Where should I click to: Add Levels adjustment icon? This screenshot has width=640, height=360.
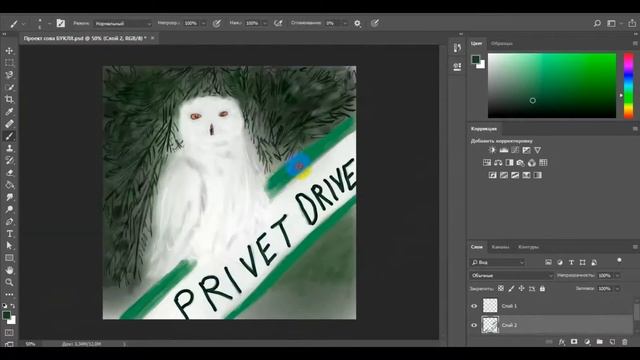click(504, 150)
